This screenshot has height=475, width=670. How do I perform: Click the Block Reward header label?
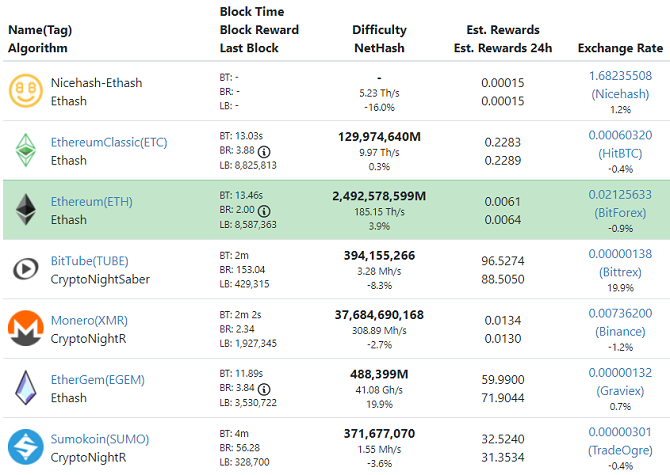click(259, 30)
